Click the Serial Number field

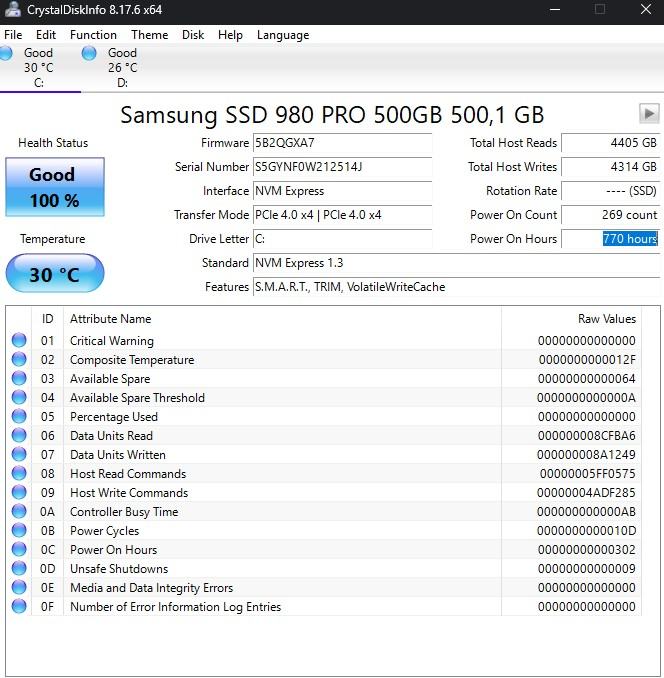click(x=341, y=167)
